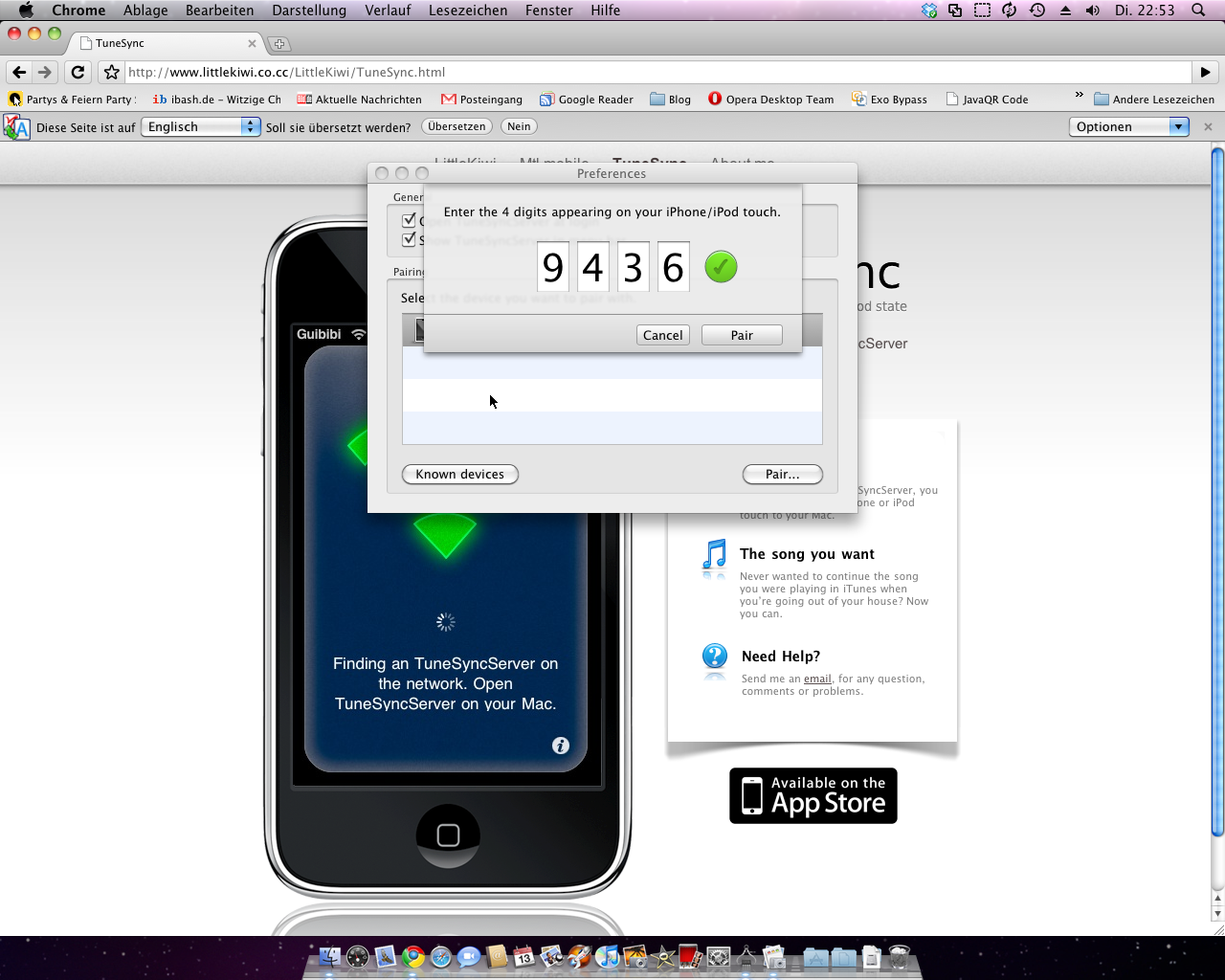This screenshot has height=980, width=1225.
Task: Launch Safari from the Dock
Action: 441,956
